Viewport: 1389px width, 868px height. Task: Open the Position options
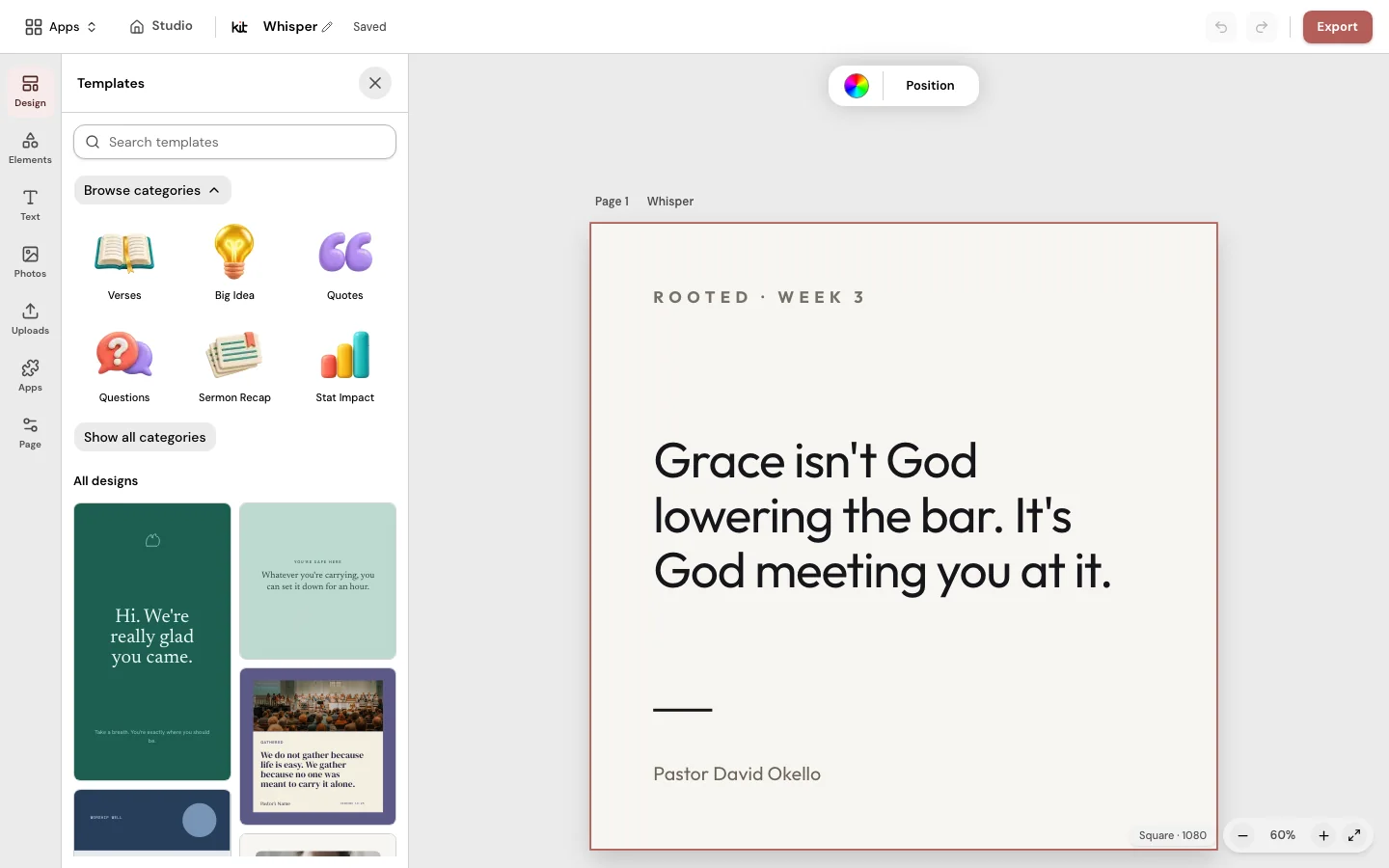pos(930,86)
